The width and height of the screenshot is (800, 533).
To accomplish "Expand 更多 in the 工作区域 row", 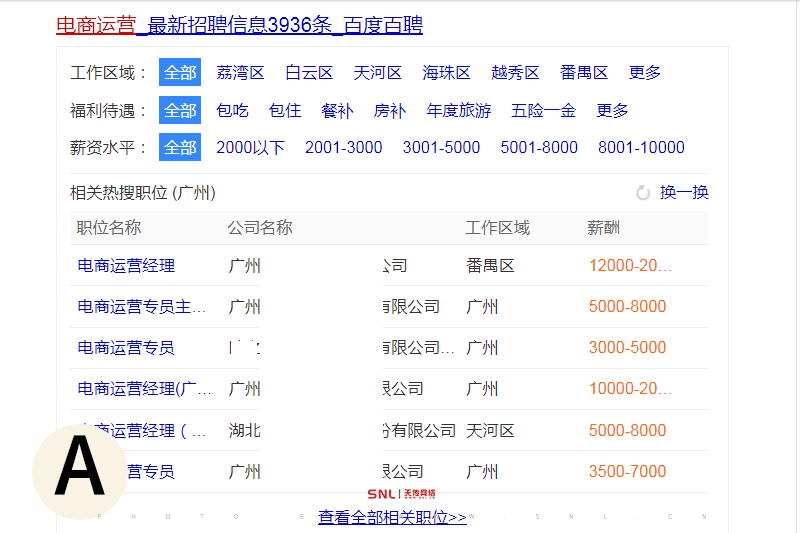I will pos(645,72).
